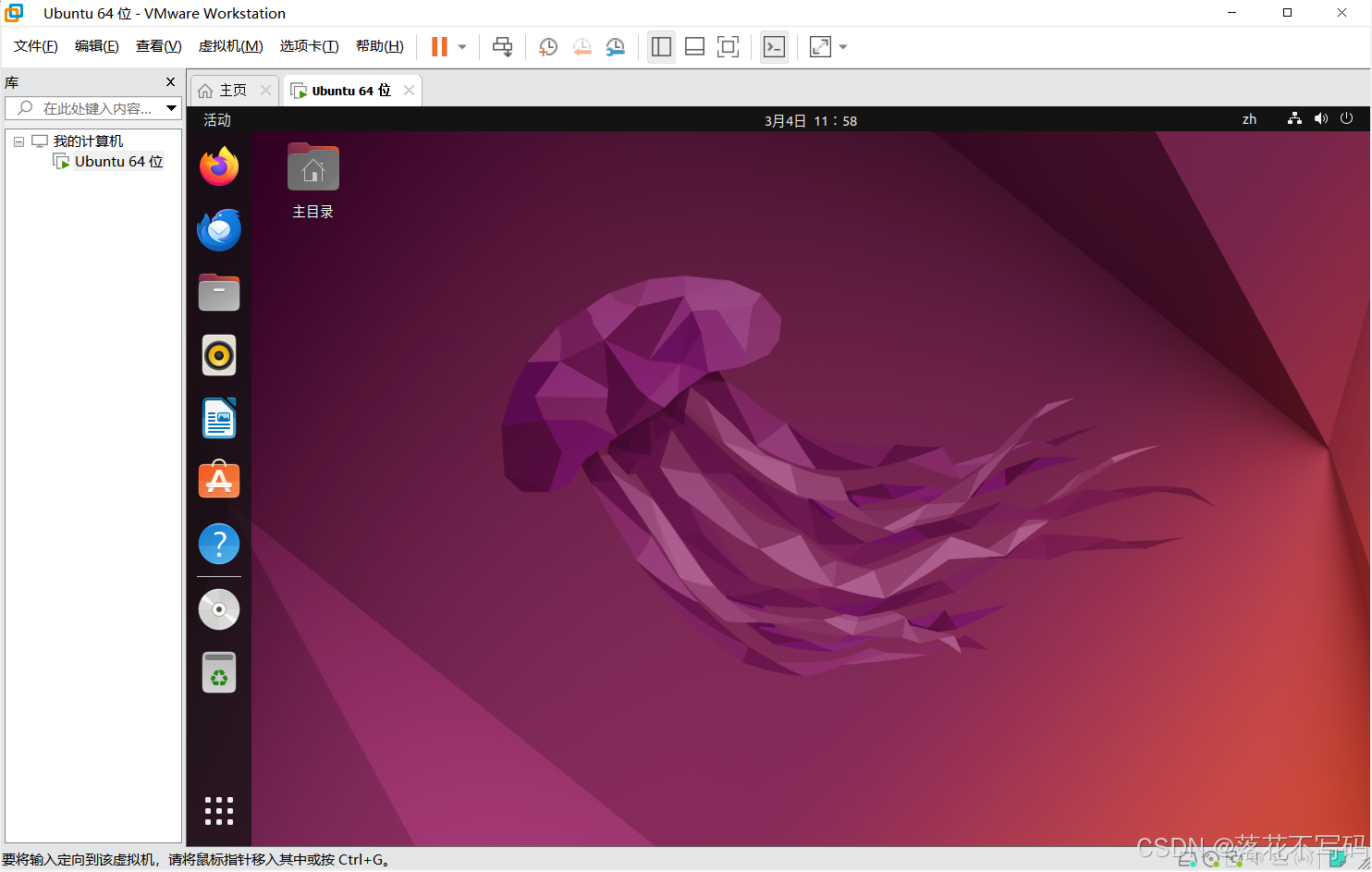
Task: Revert the virtual machine to previous snapshot
Action: coord(582,47)
